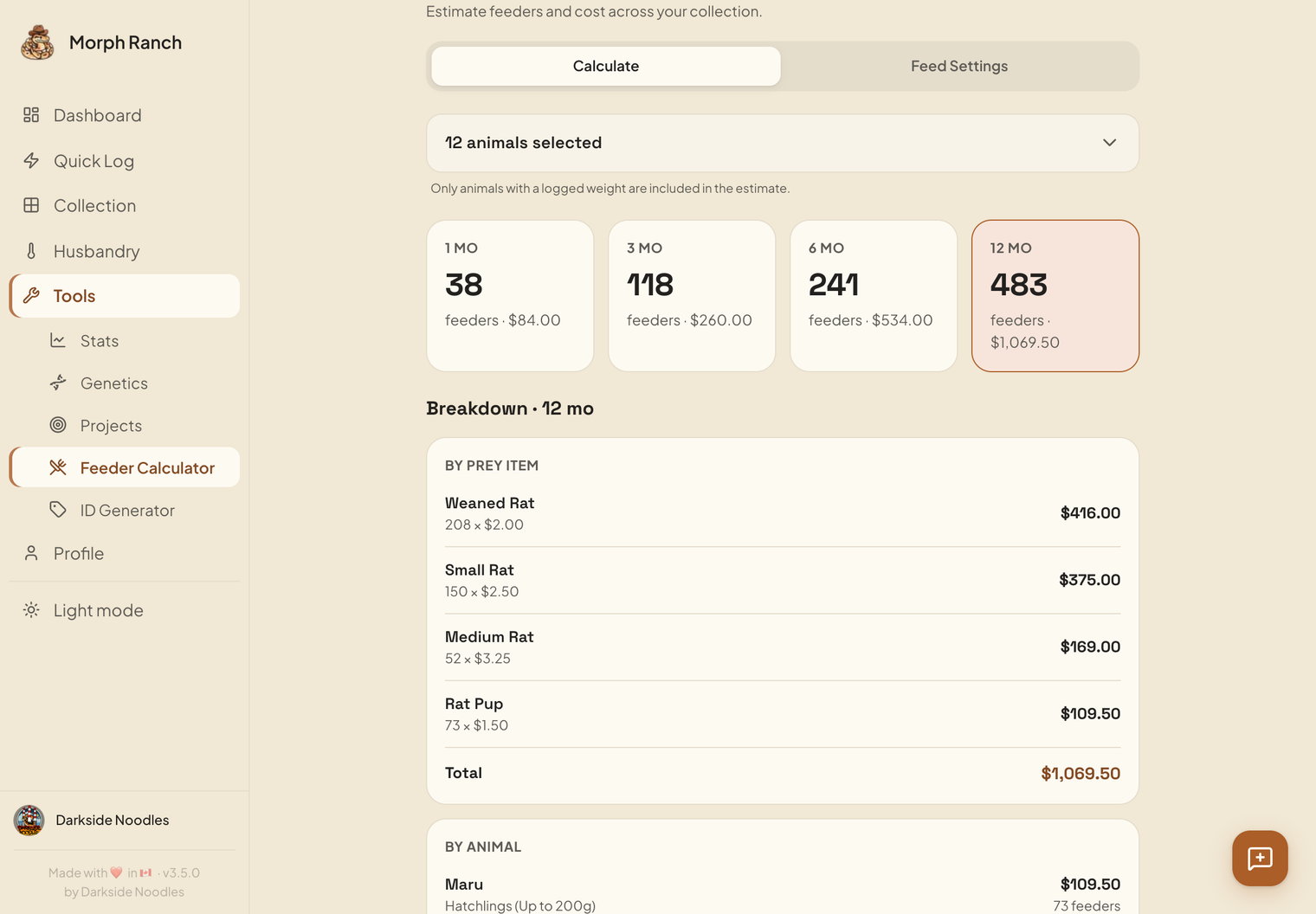Image resolution: width=1316 pixels, height=914 pixels.
Task: Click the Weaned Rat prey row
Action: tap(783, 513)
